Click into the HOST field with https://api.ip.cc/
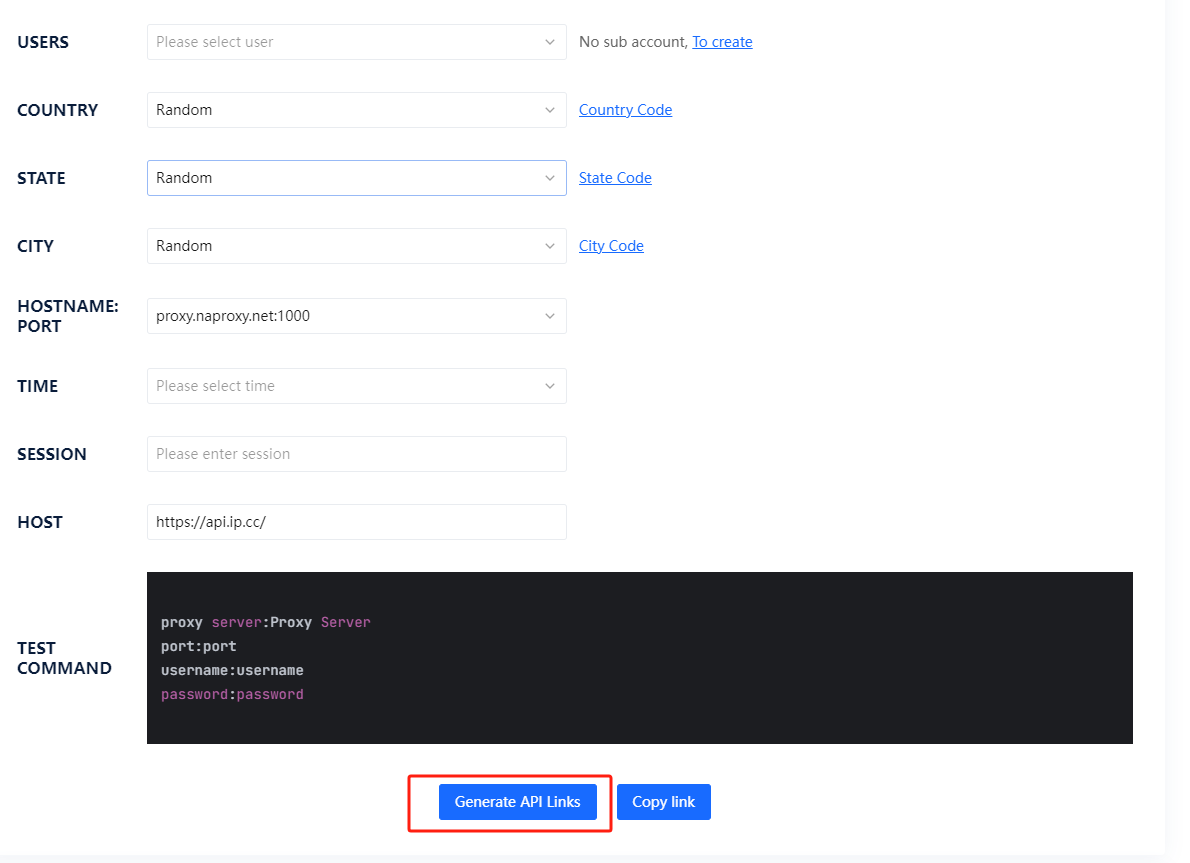The image size is (1190, 863). click(x=356, y=522)
